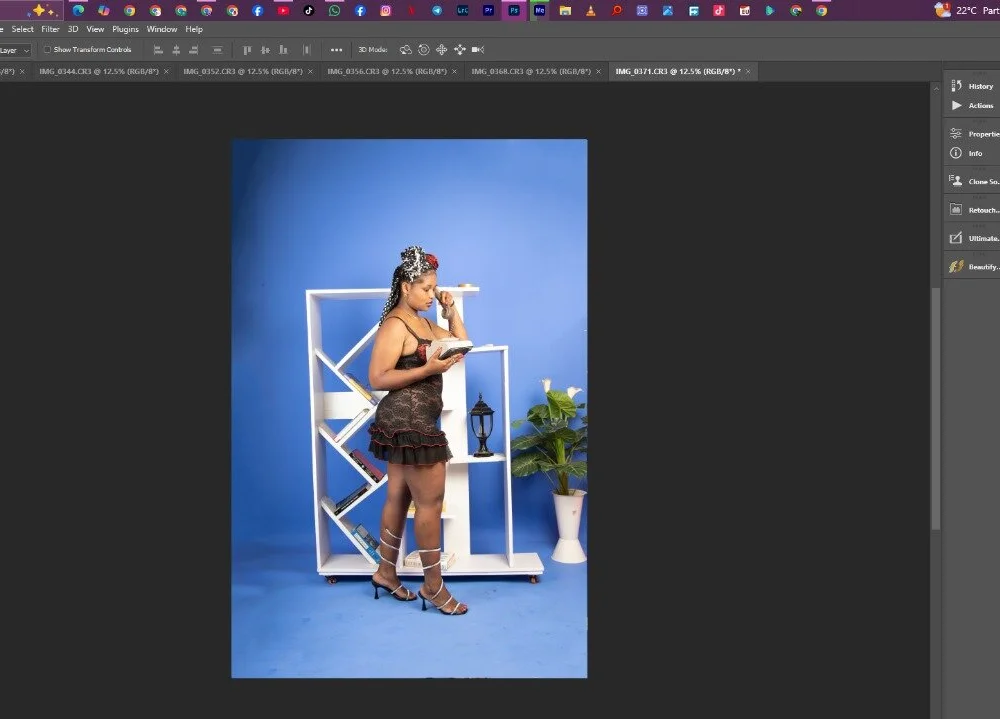Expand the Layer auto-select dropdown

point(15,50)
